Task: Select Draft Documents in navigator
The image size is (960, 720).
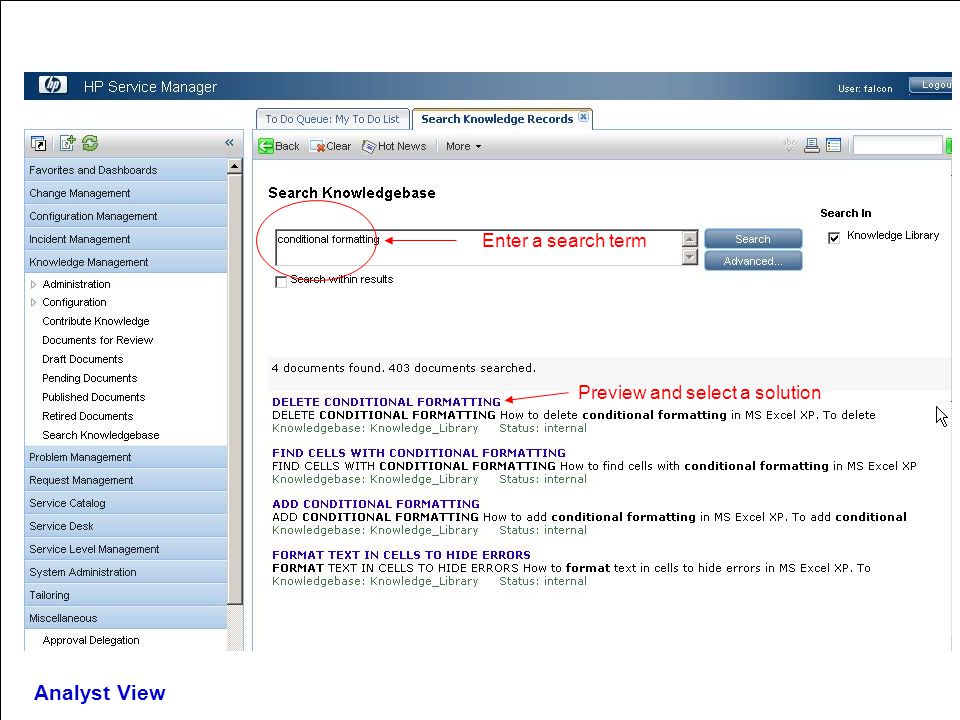Action: click(83, 359)
